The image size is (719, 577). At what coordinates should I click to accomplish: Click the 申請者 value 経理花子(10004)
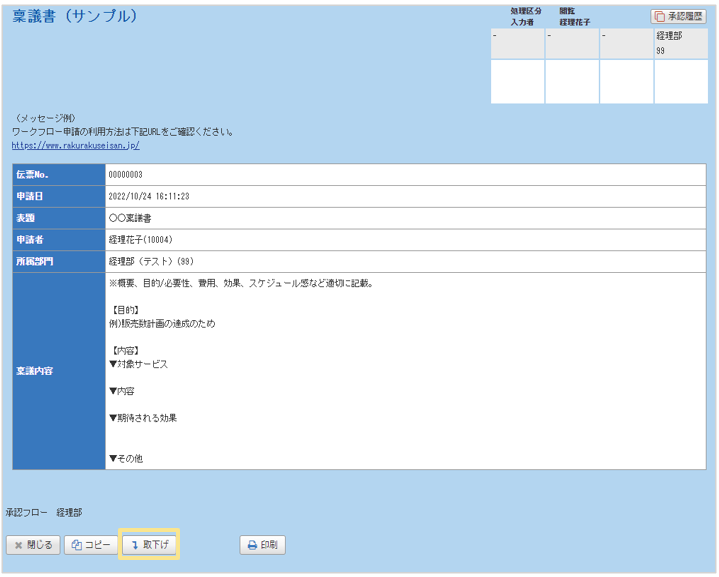pyautogui.click(x=142, y=240)
